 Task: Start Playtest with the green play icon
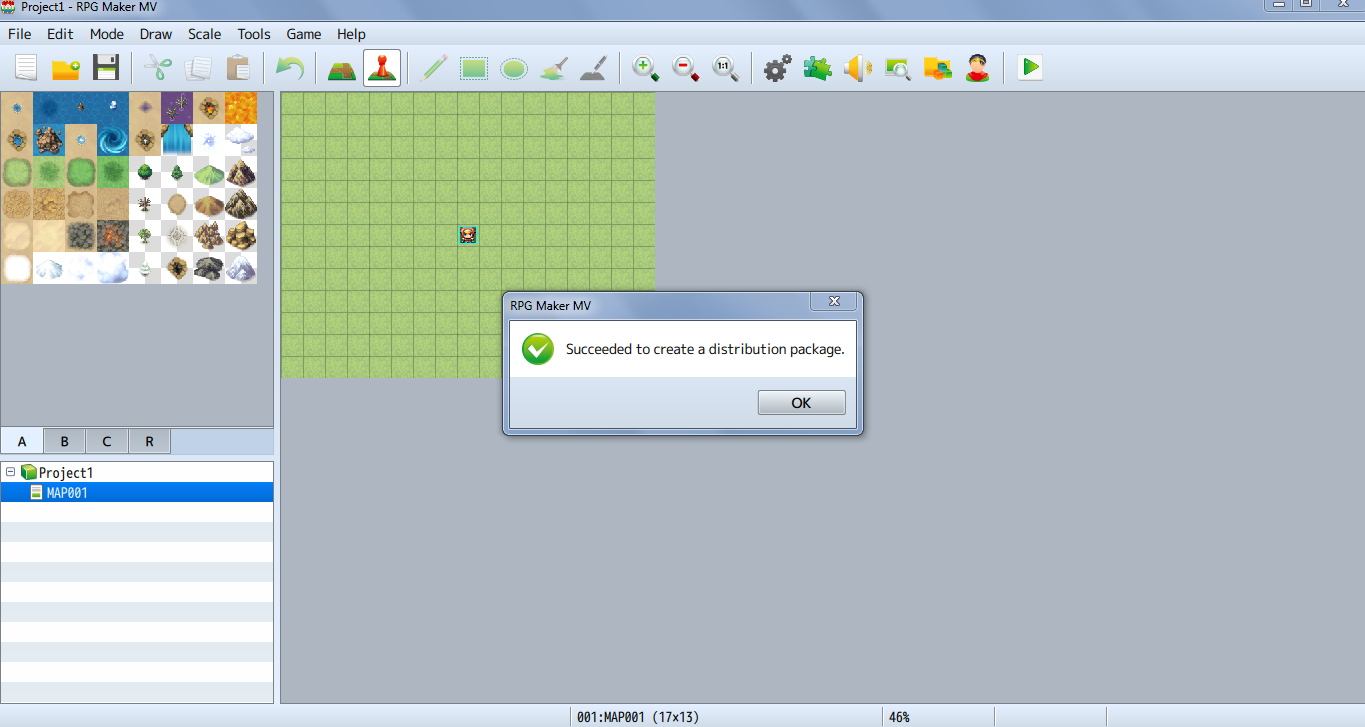1030,68
